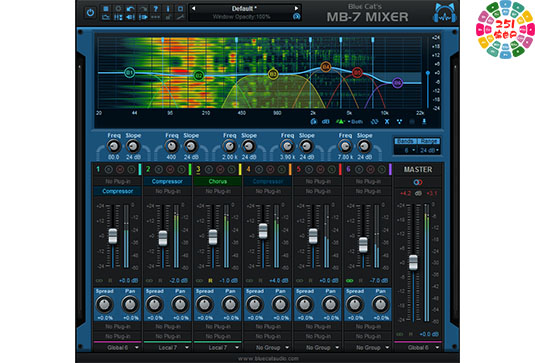Click the redo arrow in toolbar
The height and width of the screenshot is (363, 535).
[143, 9]
